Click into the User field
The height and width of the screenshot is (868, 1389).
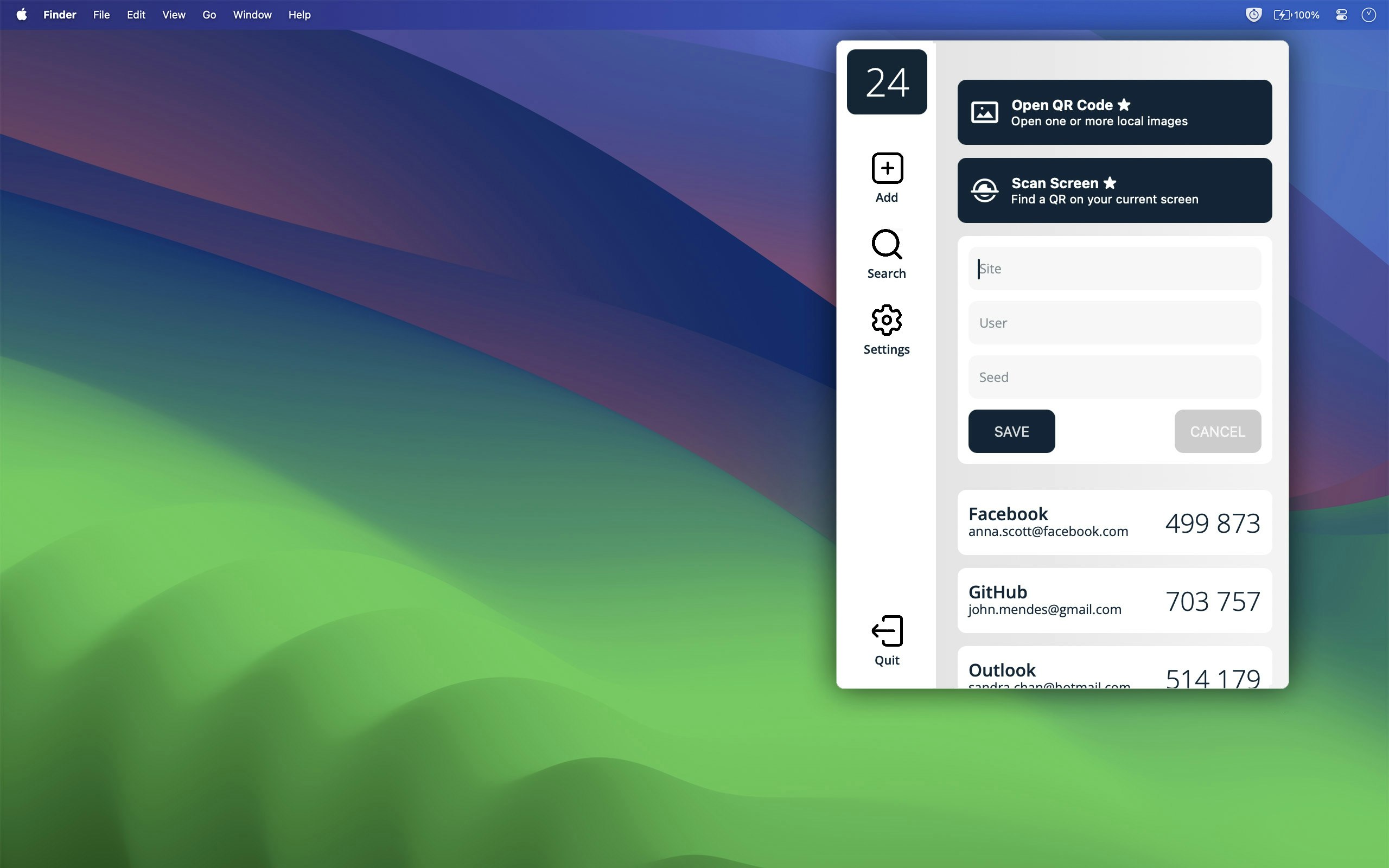point(1114,323)
